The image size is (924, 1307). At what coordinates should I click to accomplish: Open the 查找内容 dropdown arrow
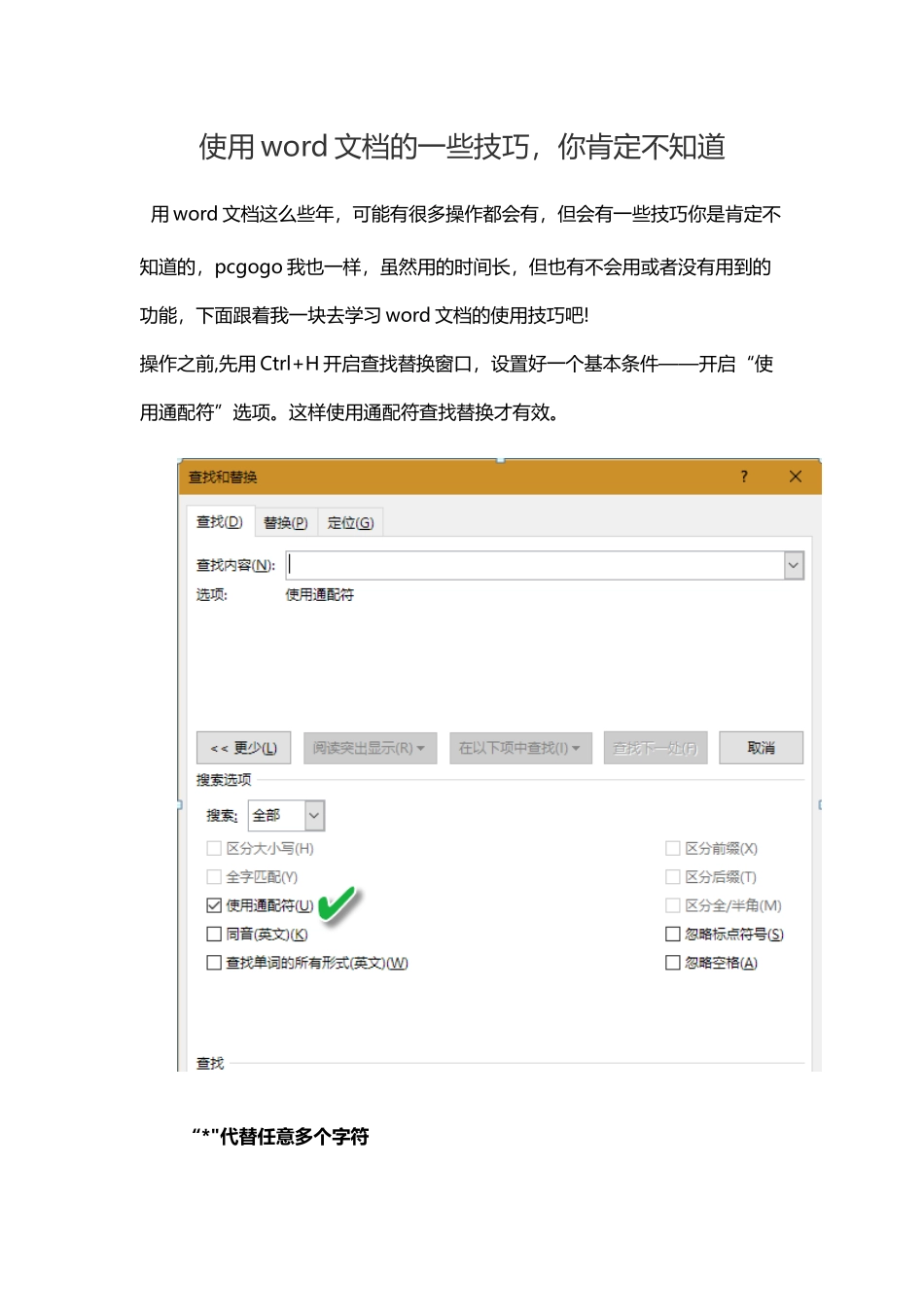[794, 565]
